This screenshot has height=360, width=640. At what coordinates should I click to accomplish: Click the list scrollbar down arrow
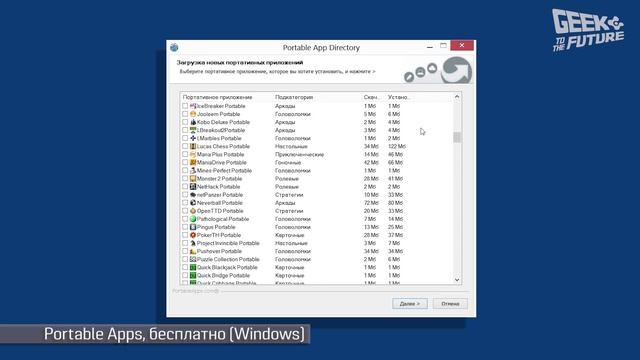coord(457,280)
